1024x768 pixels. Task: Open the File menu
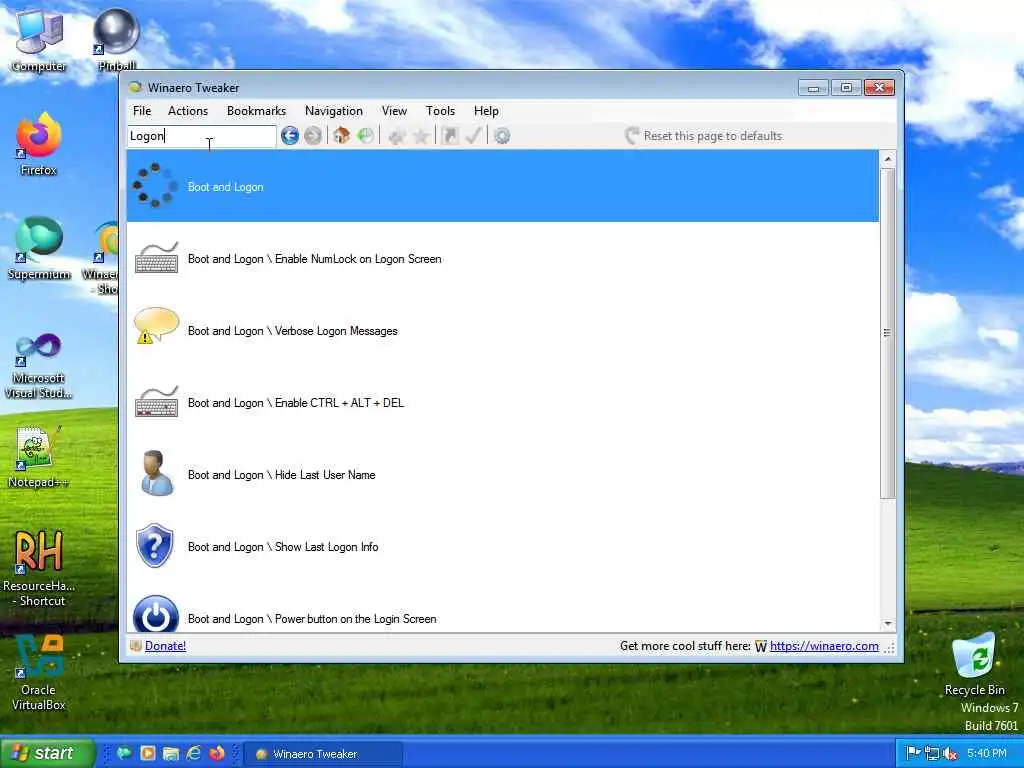(x=142, y=111)
